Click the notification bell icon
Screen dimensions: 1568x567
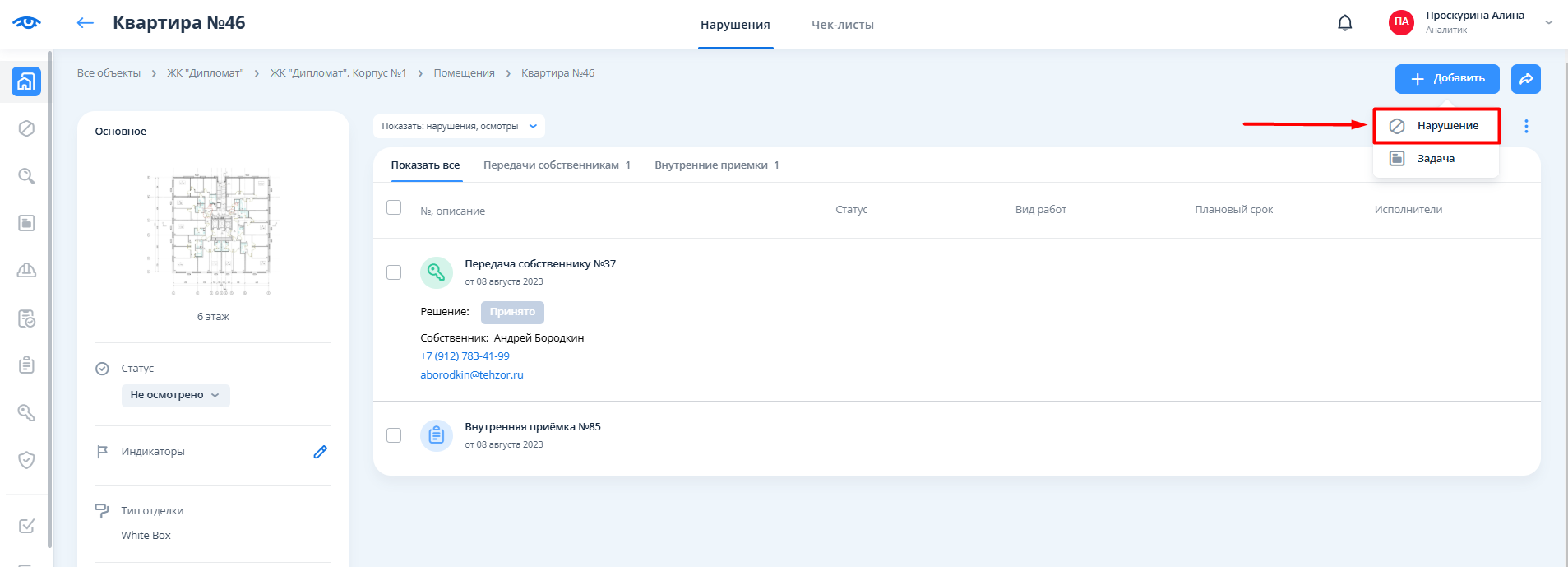1344,23
